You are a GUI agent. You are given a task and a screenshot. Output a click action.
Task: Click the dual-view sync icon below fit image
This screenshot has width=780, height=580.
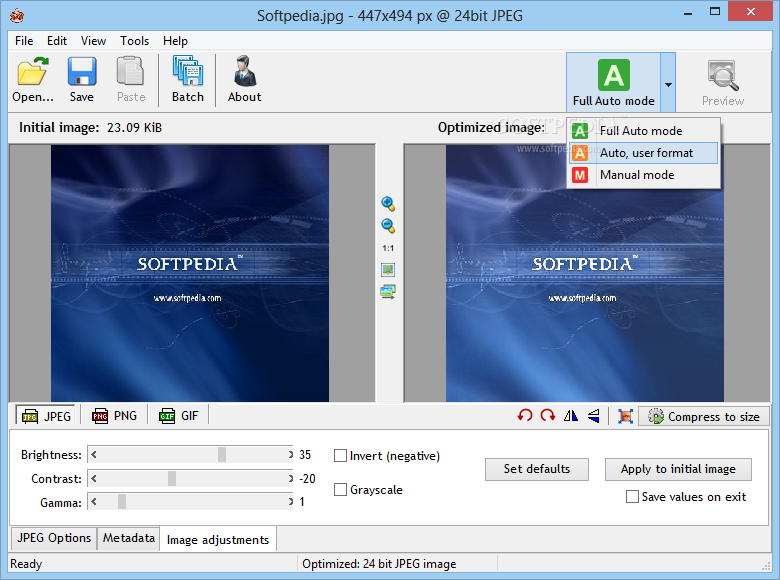point(388,291)
